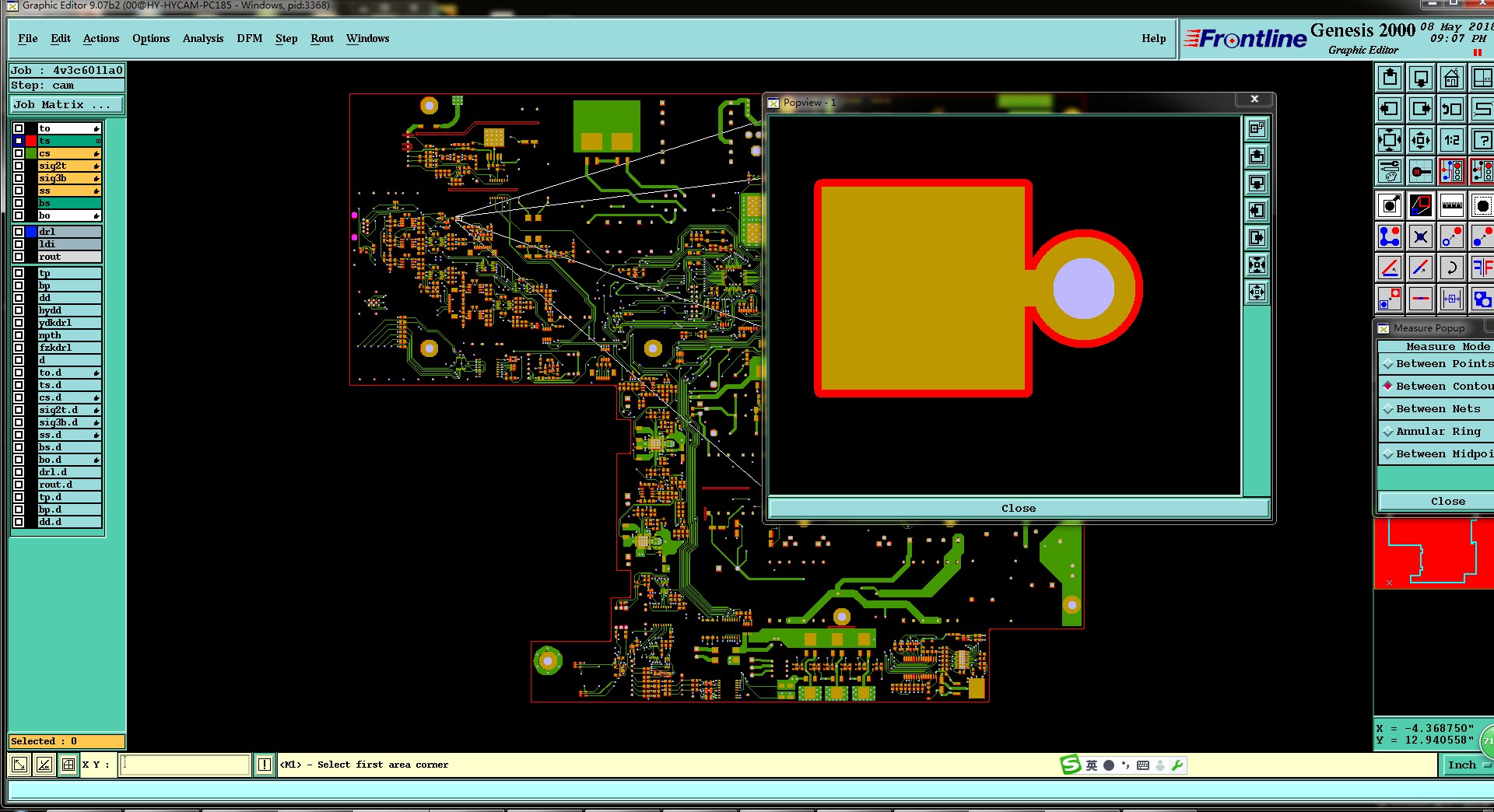Toggle the 'rout' layer checkbox

click(x=19, y=257)
